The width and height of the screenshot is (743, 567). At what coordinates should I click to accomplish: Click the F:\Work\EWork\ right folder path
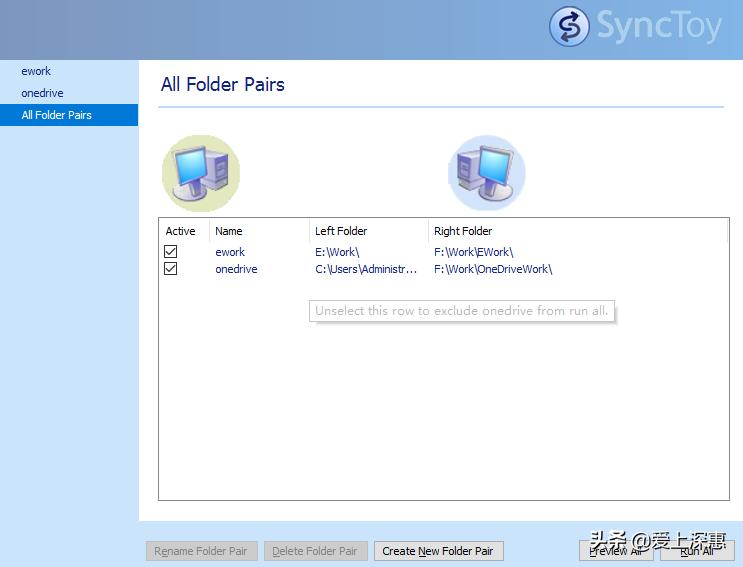pos(473,252)
